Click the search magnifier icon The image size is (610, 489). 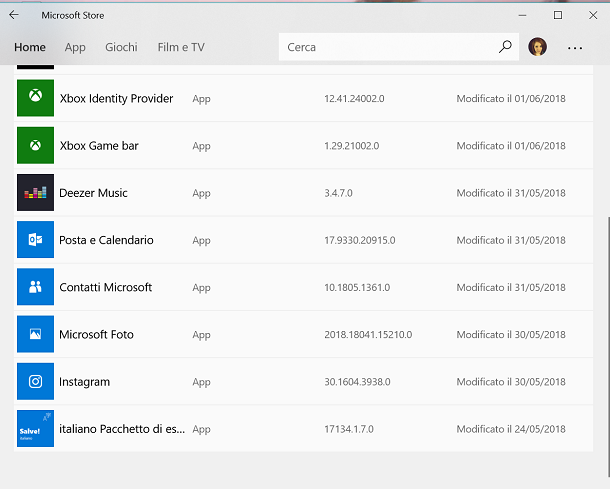coord(505,47)
